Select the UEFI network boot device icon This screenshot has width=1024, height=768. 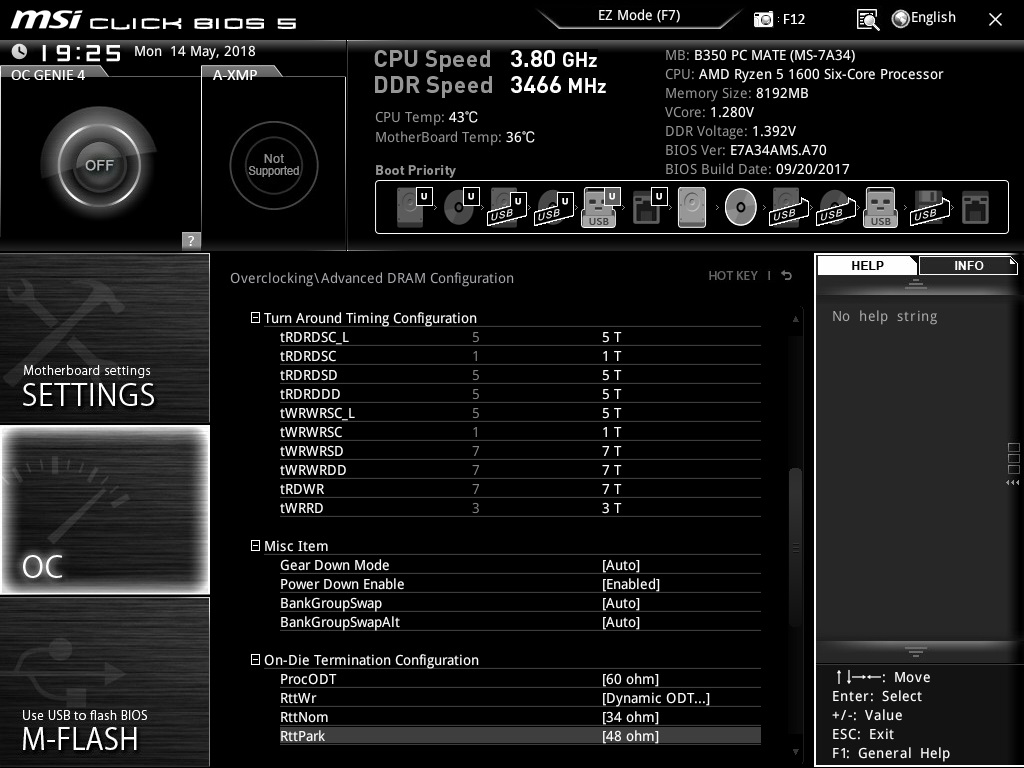(649, 207)
